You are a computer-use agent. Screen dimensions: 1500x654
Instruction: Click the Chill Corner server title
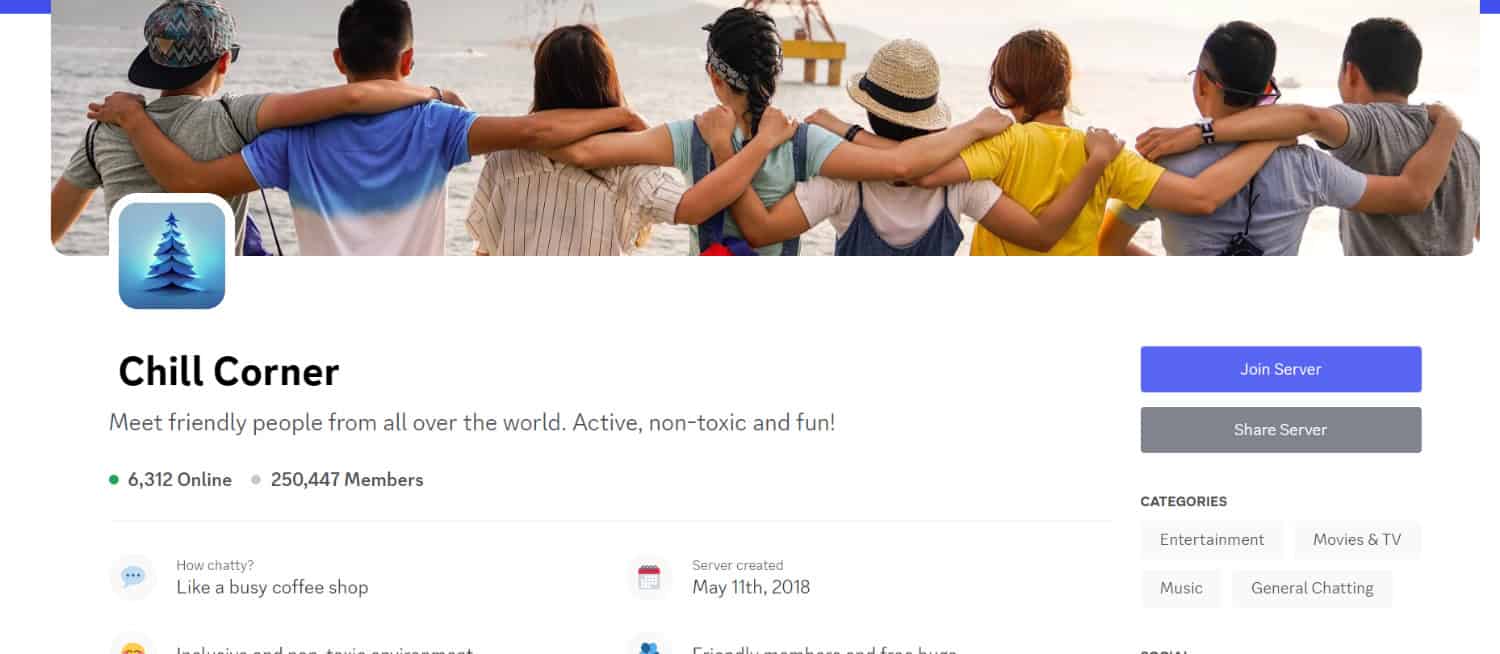(229, 372)
